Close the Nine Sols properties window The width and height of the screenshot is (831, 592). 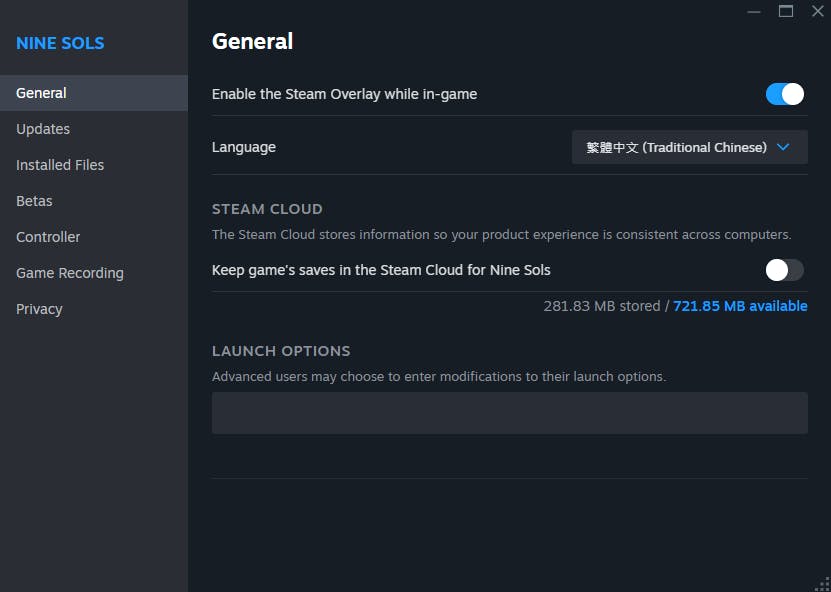click(x=817, y=11)
